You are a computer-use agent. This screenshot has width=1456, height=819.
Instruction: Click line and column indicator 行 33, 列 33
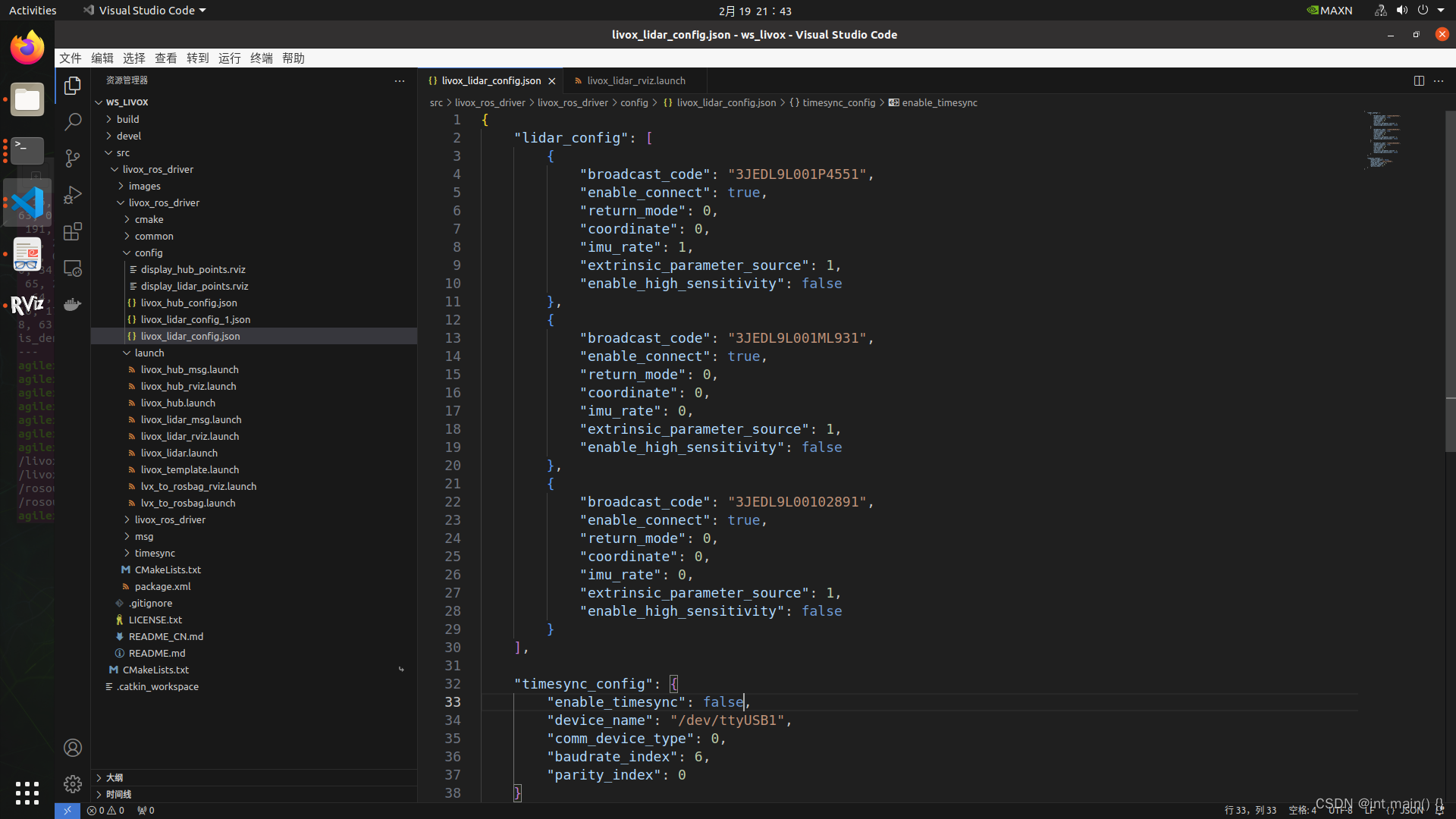[1250, 810]
